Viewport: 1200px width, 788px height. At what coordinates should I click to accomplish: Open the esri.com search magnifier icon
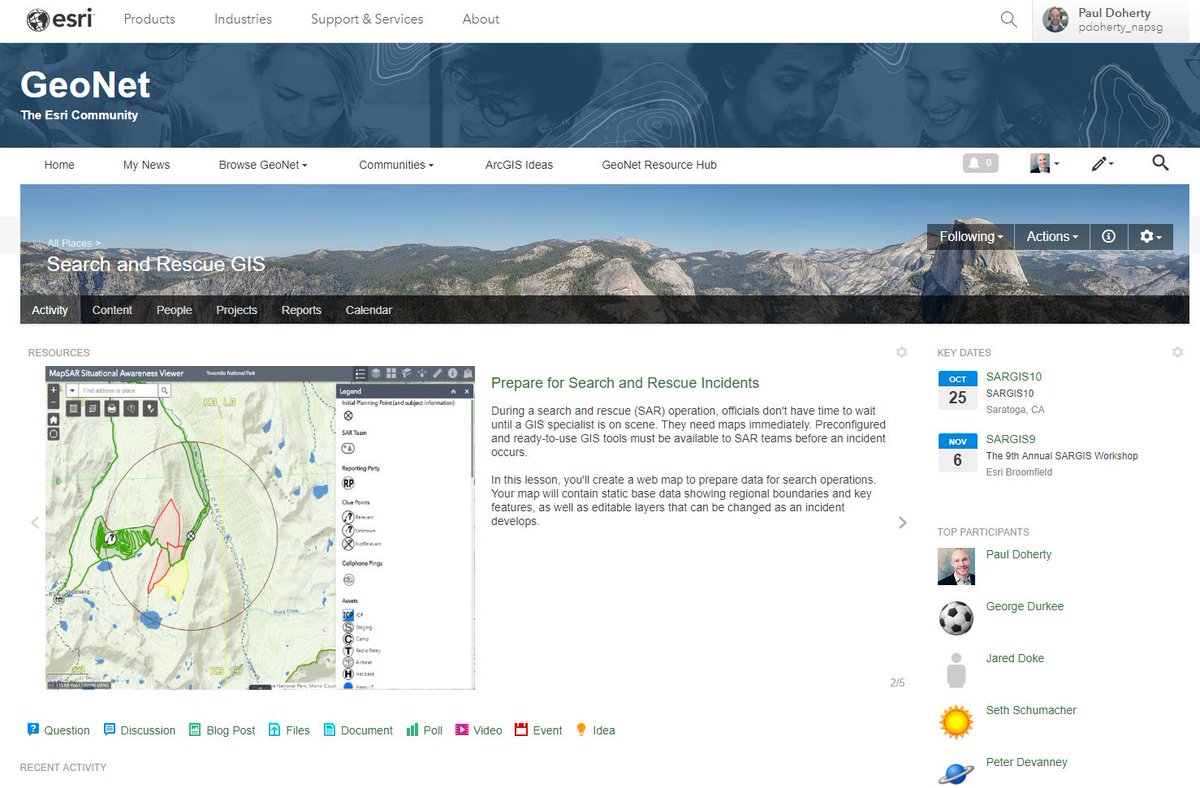(1009, 19)
